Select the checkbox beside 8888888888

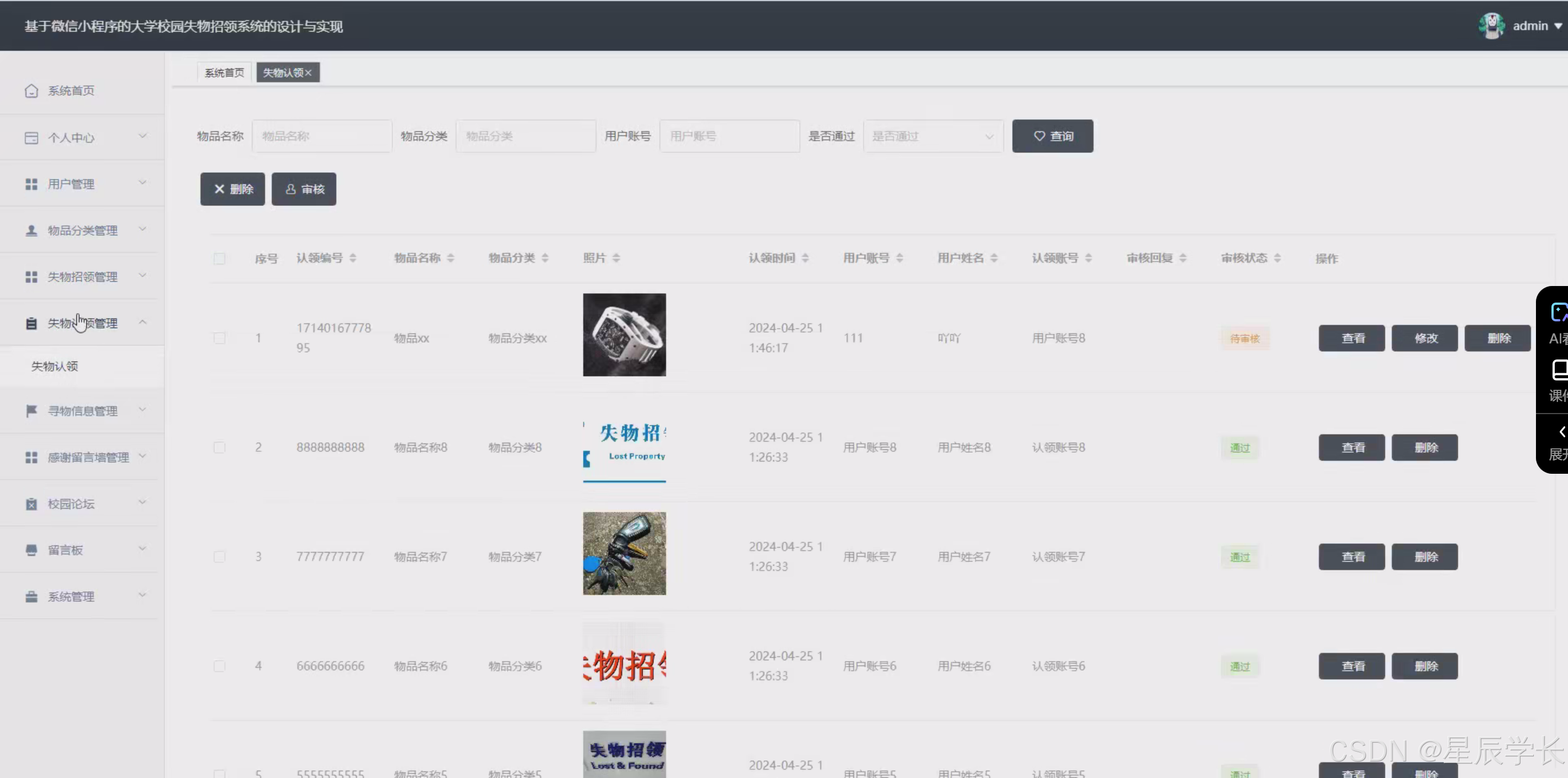tap(220, 447)
